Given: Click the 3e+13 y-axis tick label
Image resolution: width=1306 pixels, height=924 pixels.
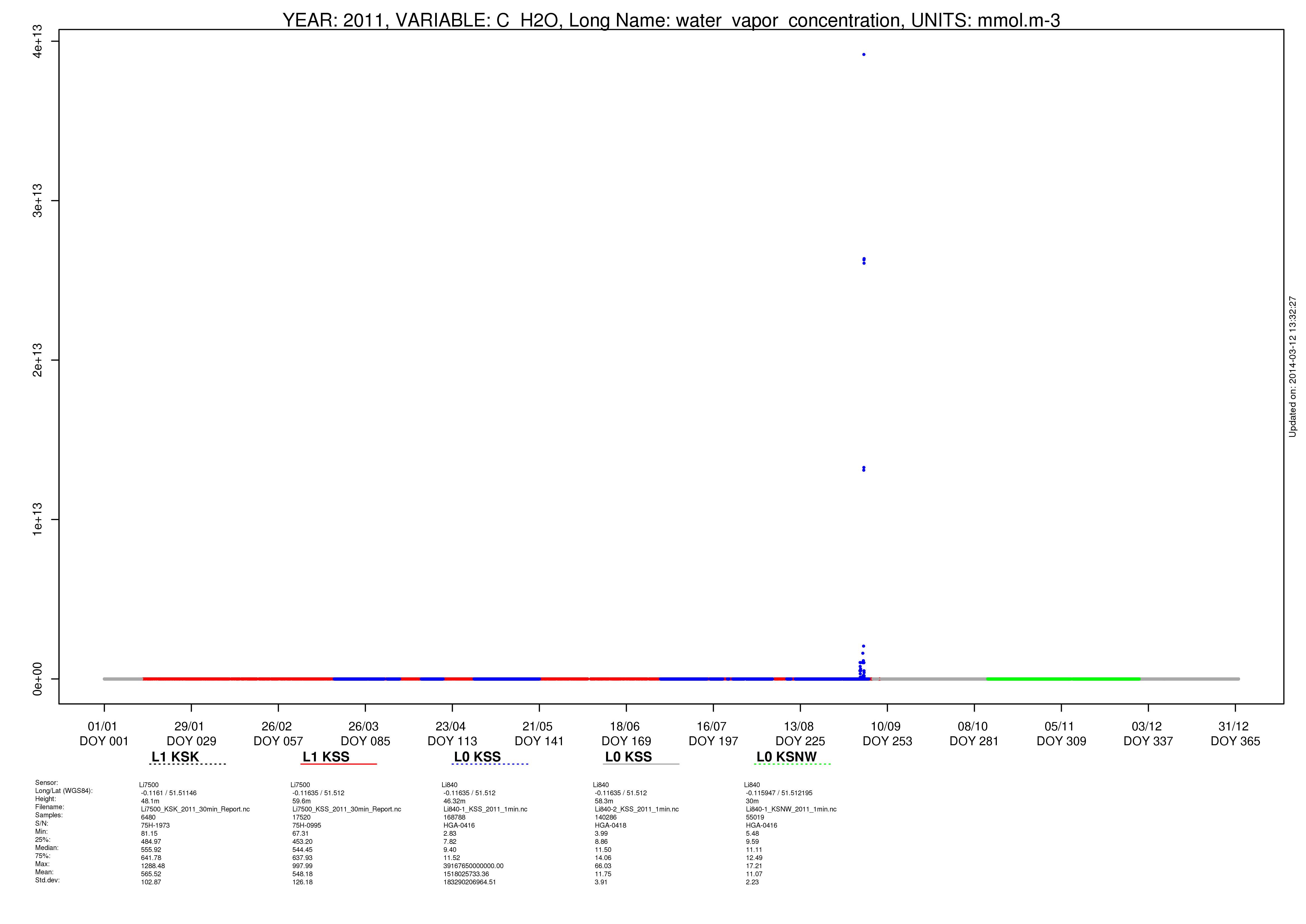Looking at the screenshot, I should click(37, 200).
